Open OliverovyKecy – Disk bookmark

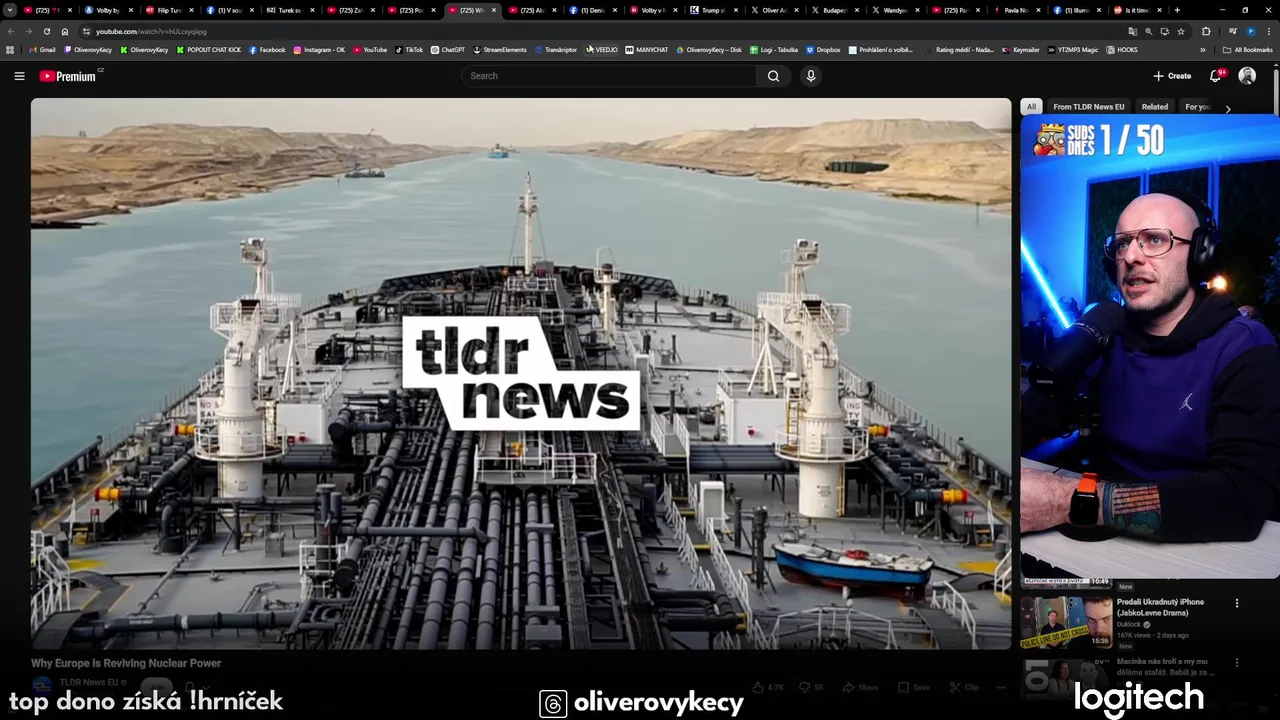click(709, 50)
